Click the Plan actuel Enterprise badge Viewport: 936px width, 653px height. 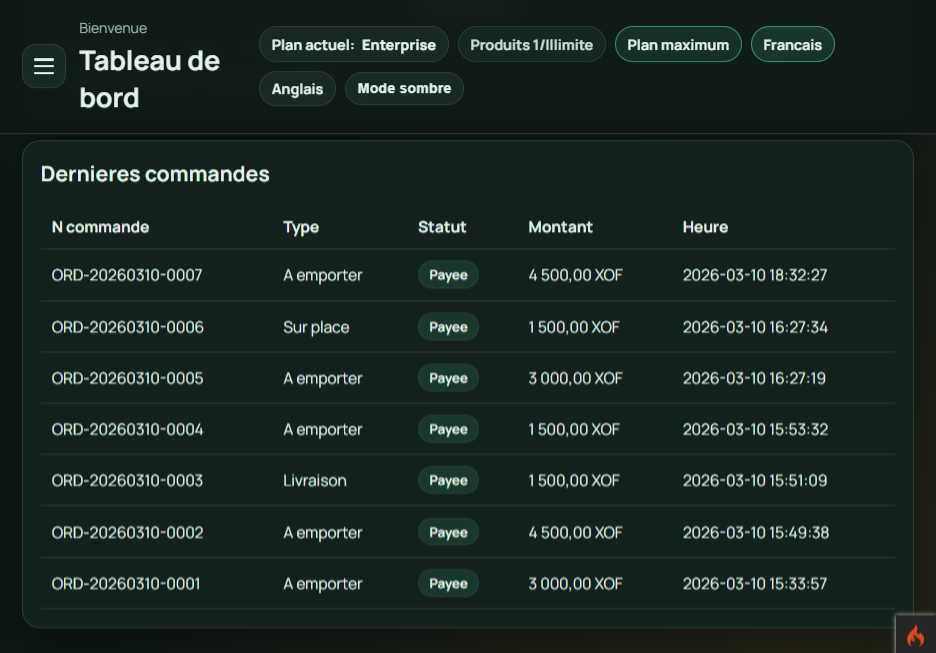click(353, 44)
